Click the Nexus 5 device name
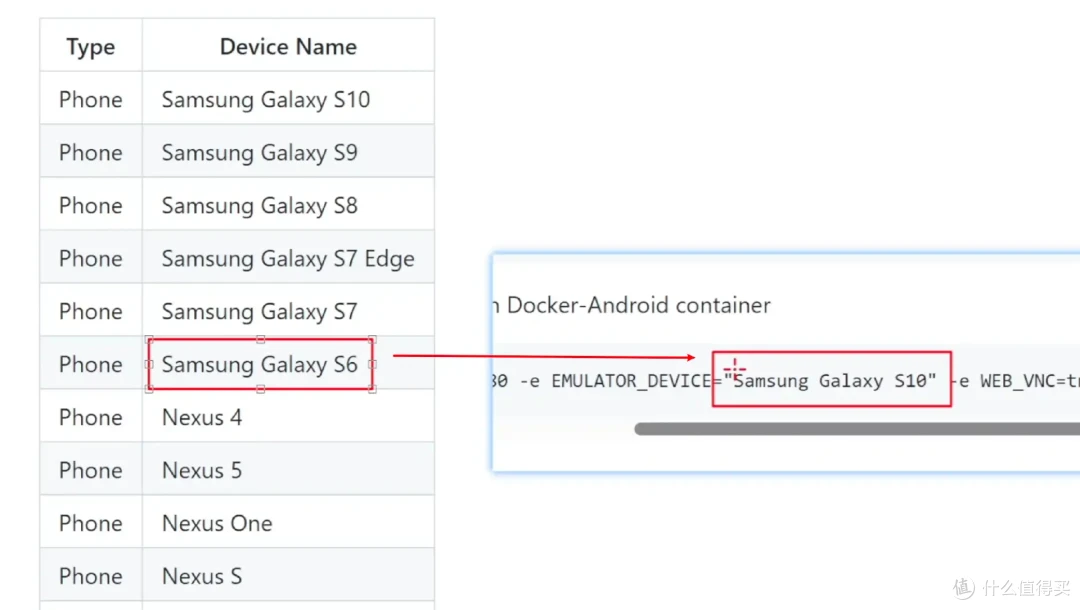Image resolution: width=1080 pixels, height=610 pixels. tap(202, 470)
